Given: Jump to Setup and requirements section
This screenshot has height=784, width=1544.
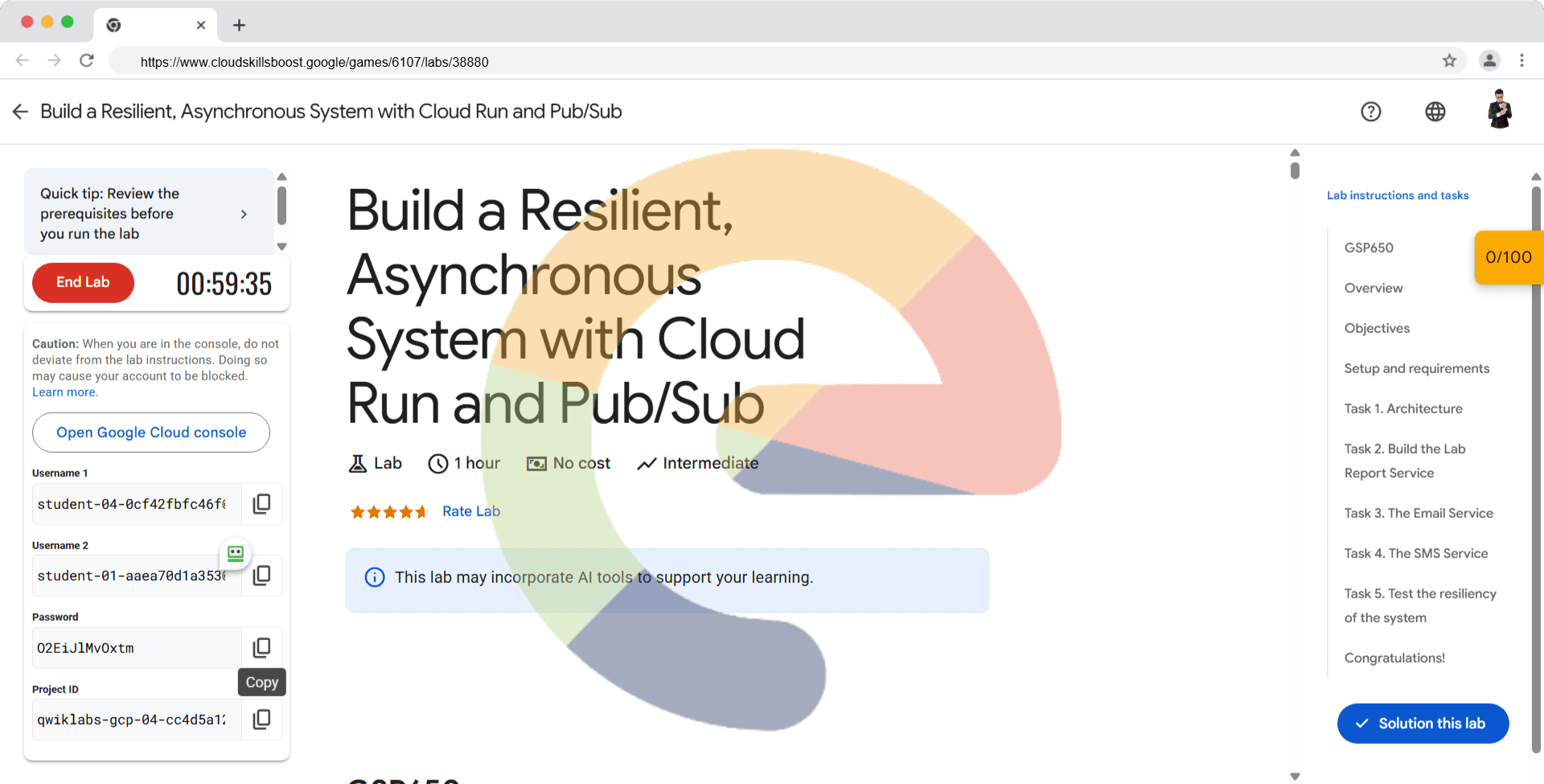Looking at the screenshot, I should point(1416,368).
